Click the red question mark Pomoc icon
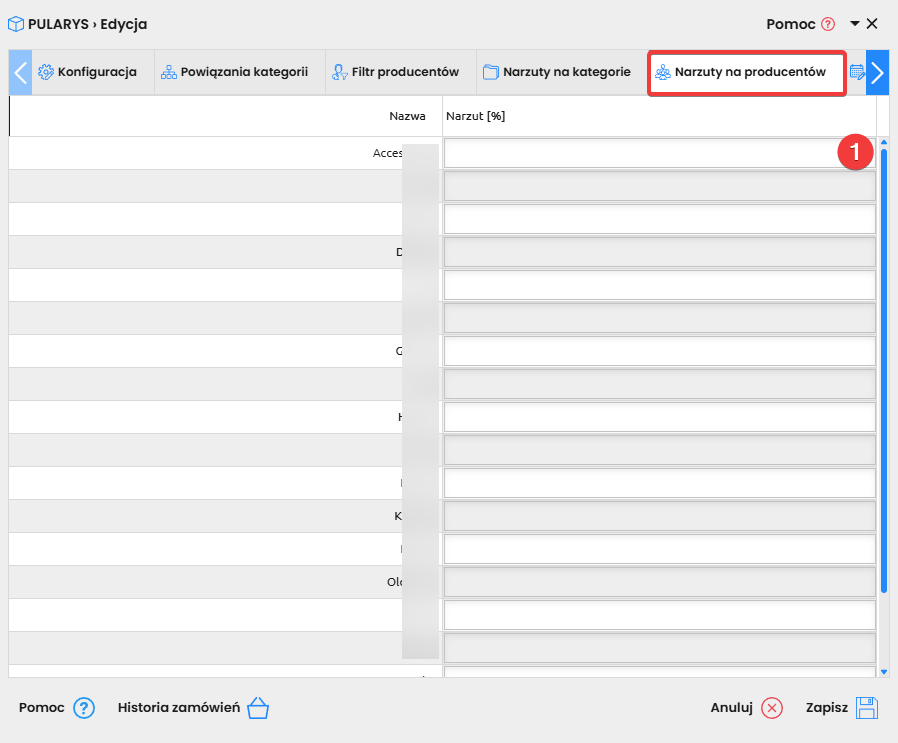 (x=827, y=24)
